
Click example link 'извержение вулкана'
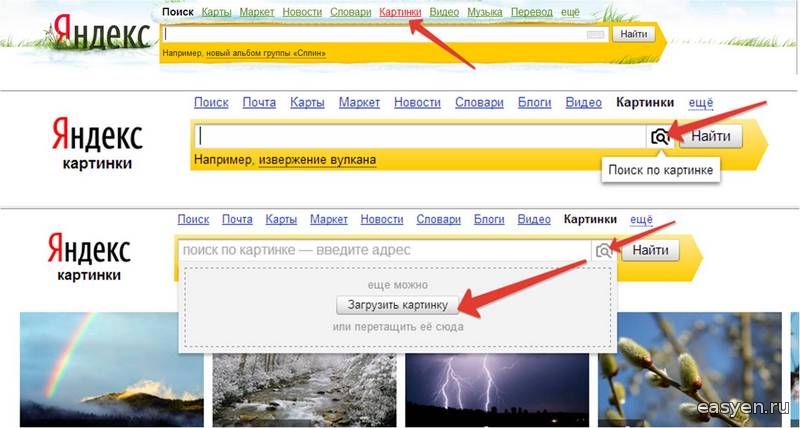coord(317,160)
